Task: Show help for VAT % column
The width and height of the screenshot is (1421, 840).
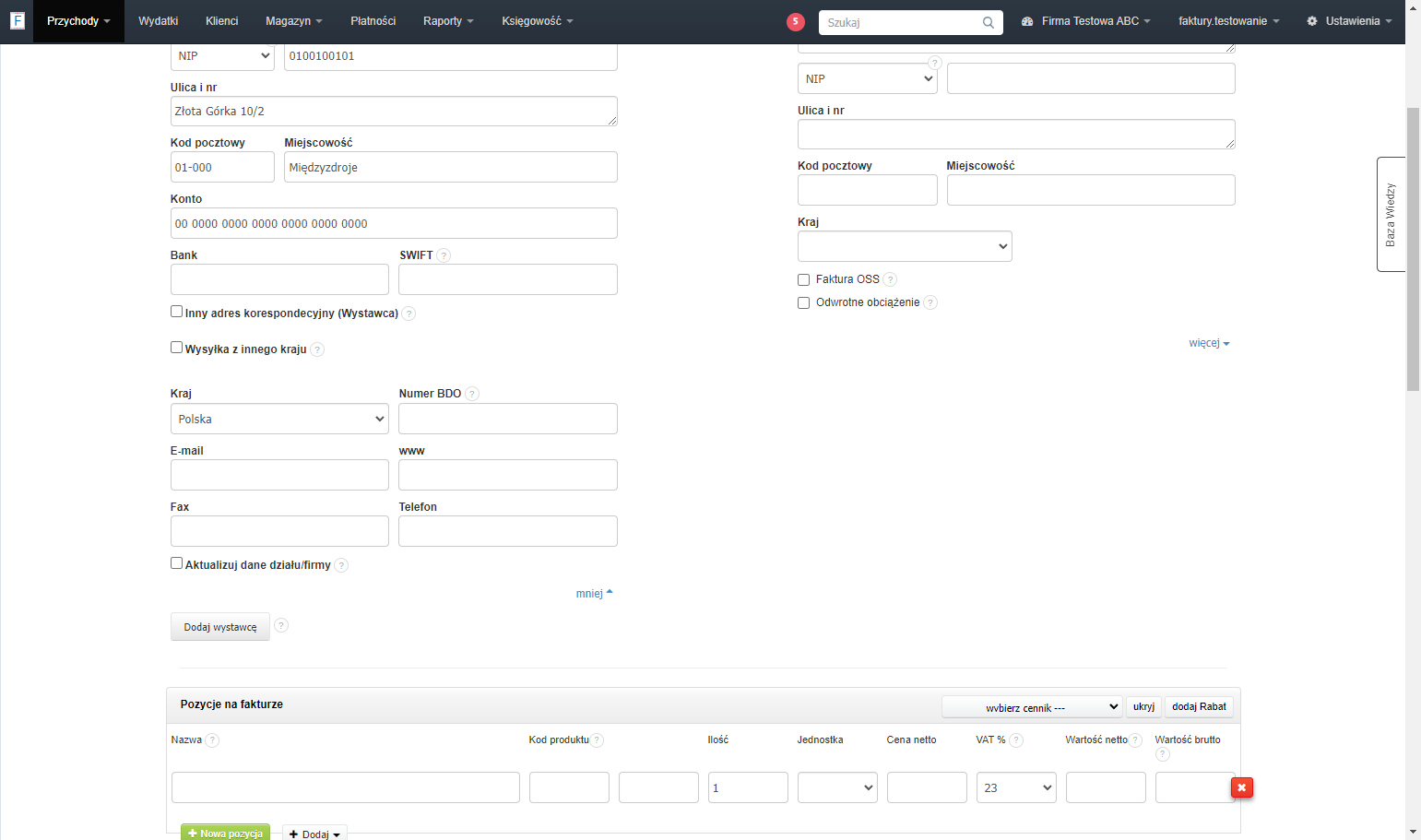Action: [1016, 739]
